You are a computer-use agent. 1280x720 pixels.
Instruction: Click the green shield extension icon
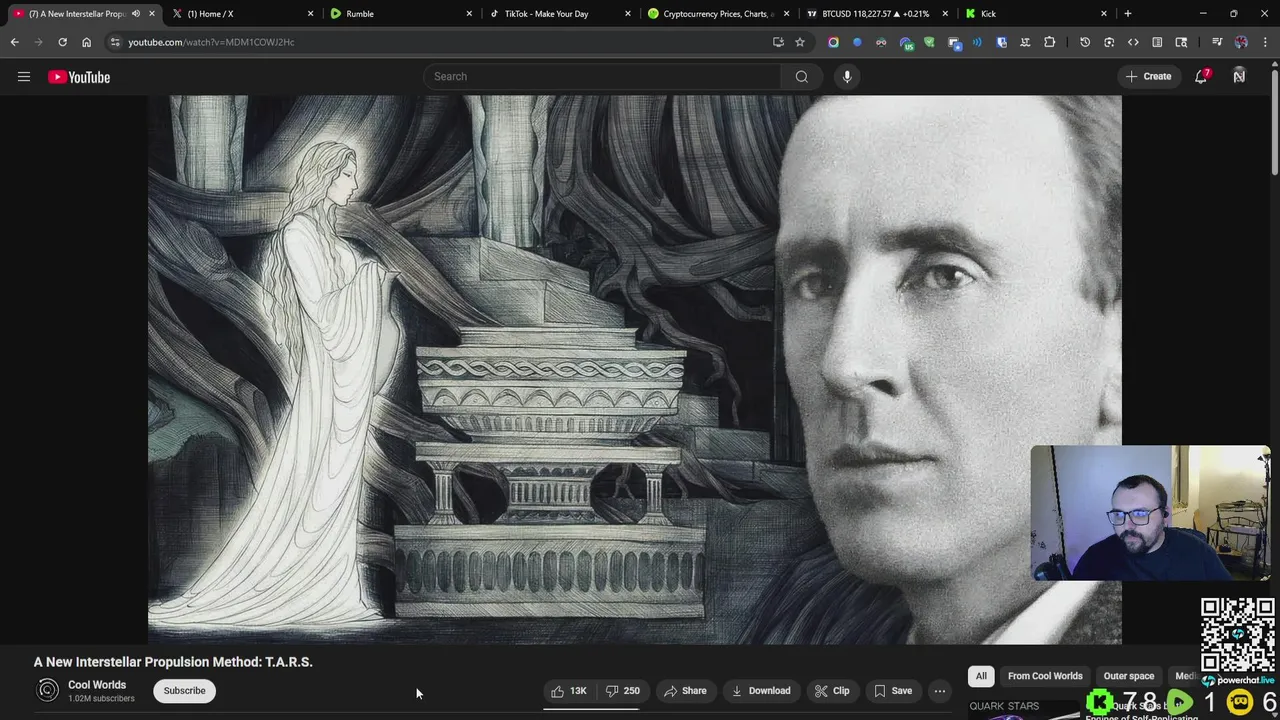click(929, 42)
